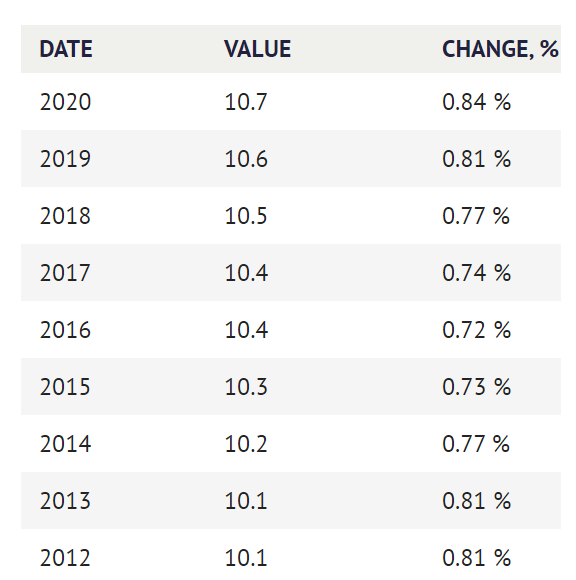
Task: Select the 0.84 % change cell
Action: coord(476,102)
